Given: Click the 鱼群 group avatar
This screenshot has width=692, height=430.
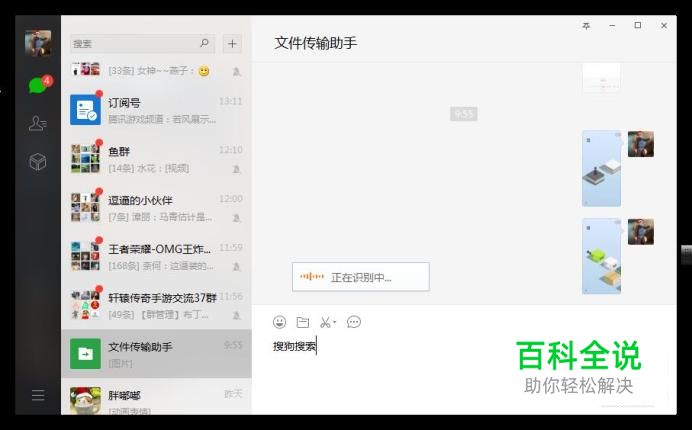Looking at the screenshot, I should click(x=86, y=158).
